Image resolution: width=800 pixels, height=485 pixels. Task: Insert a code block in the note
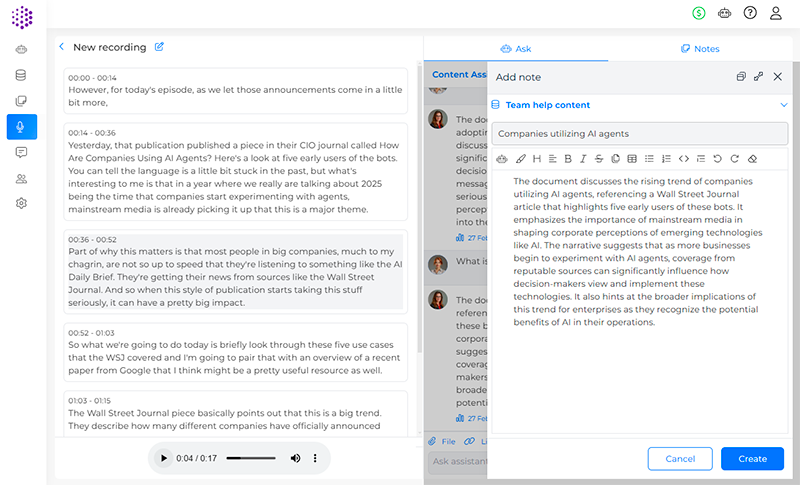click(684, 158)
